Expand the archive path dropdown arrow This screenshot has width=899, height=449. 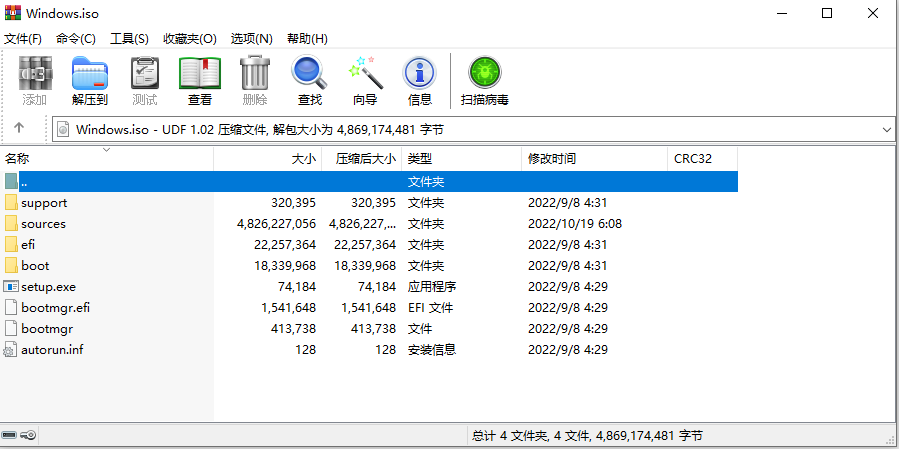point(887,130)
